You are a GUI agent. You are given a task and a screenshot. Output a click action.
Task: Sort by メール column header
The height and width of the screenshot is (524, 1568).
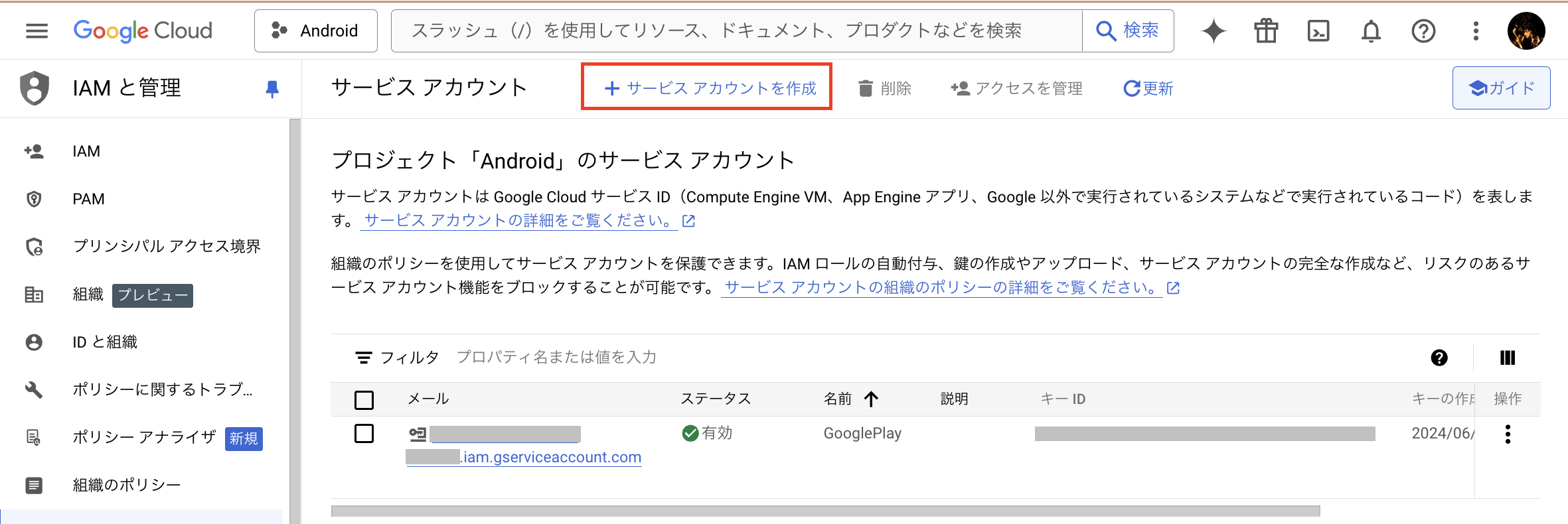(428, 399)
